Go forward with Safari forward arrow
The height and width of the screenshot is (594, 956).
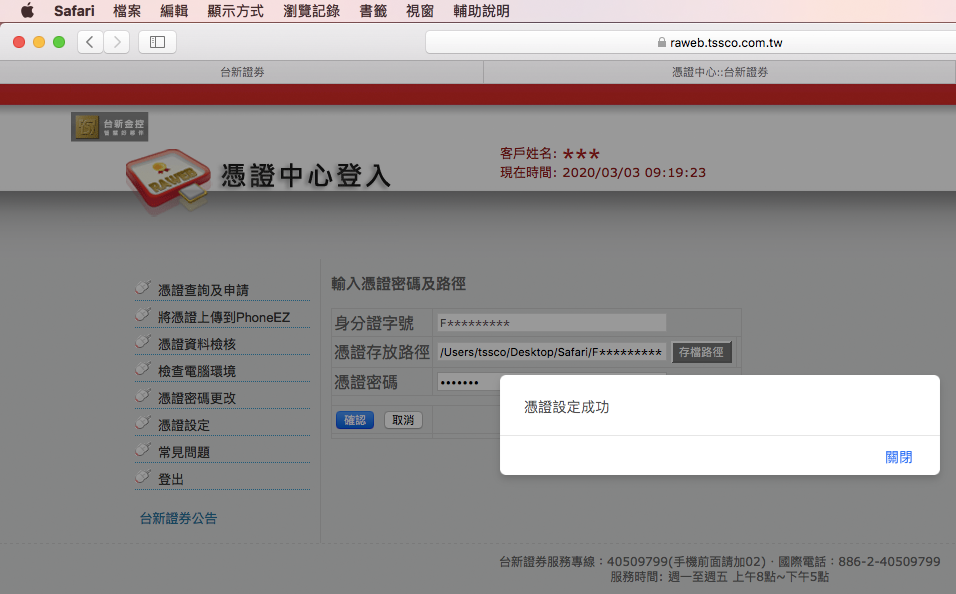click(x=116, y=42)
